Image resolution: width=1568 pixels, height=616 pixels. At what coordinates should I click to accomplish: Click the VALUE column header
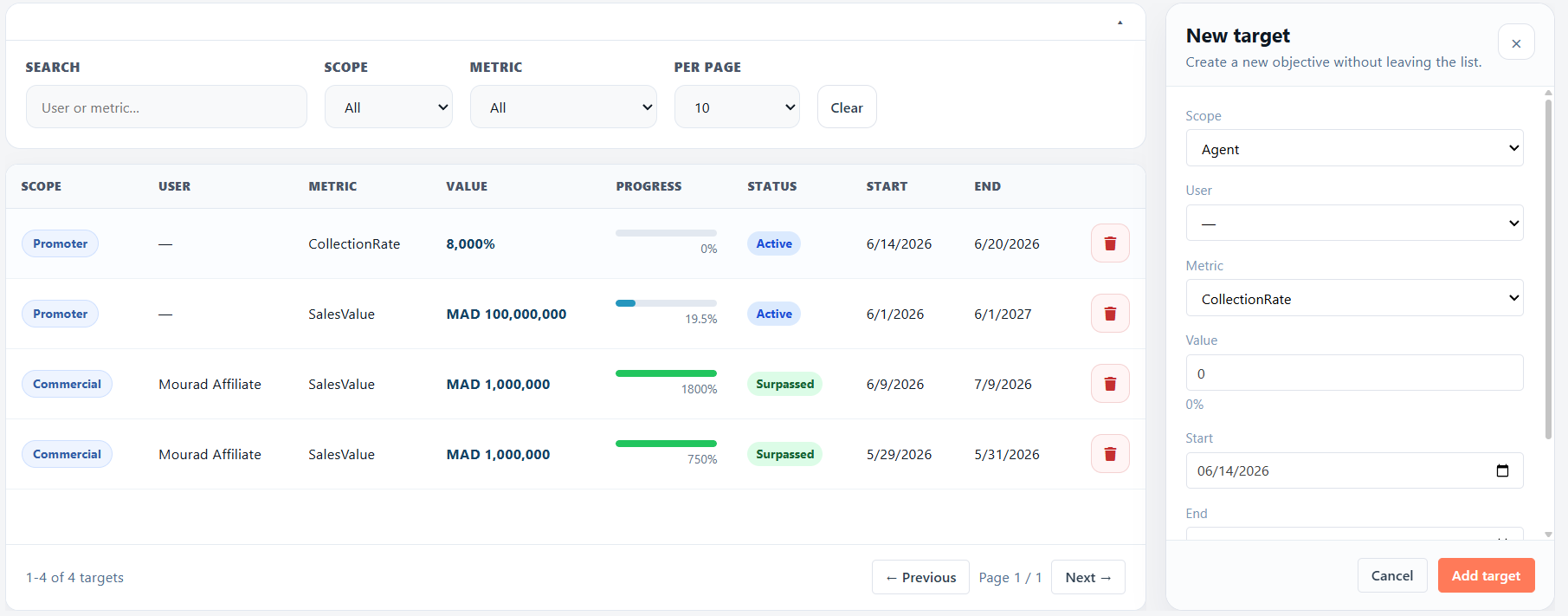click(467, 186)
